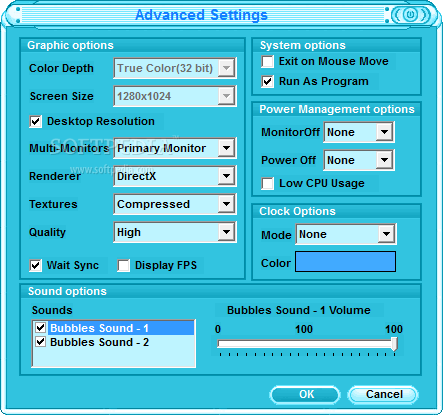Click the Desktop Resolution label
The height and width of the screenshot is (415, 443).
point(101,121)
